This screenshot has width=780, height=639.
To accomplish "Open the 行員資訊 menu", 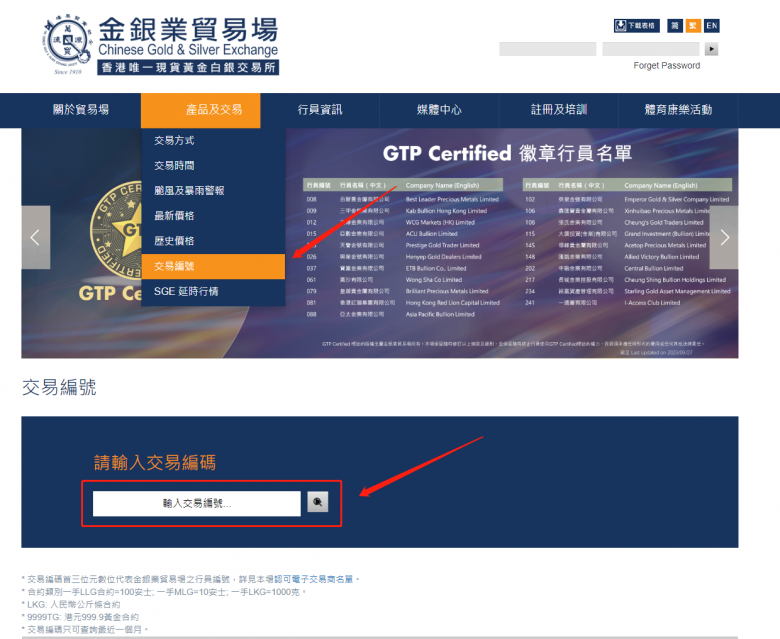I will click(x=320, y=110).
